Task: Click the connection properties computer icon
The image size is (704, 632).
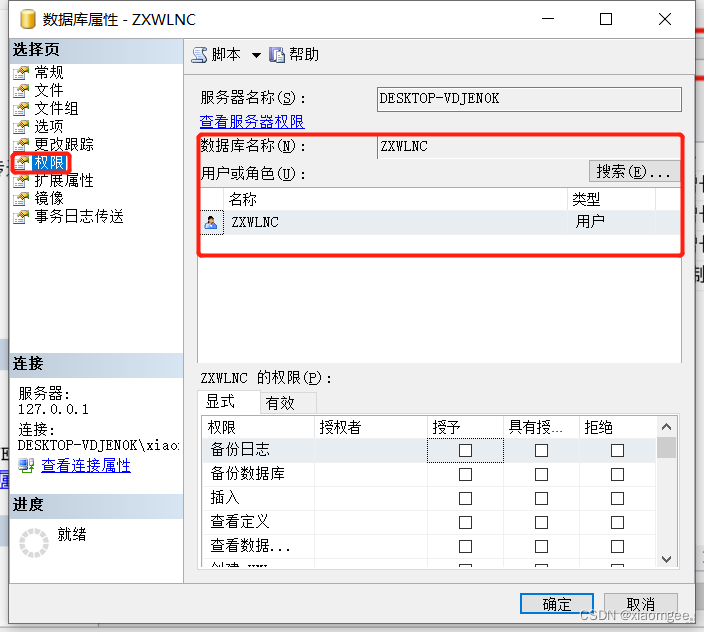Action: point(26,465)
